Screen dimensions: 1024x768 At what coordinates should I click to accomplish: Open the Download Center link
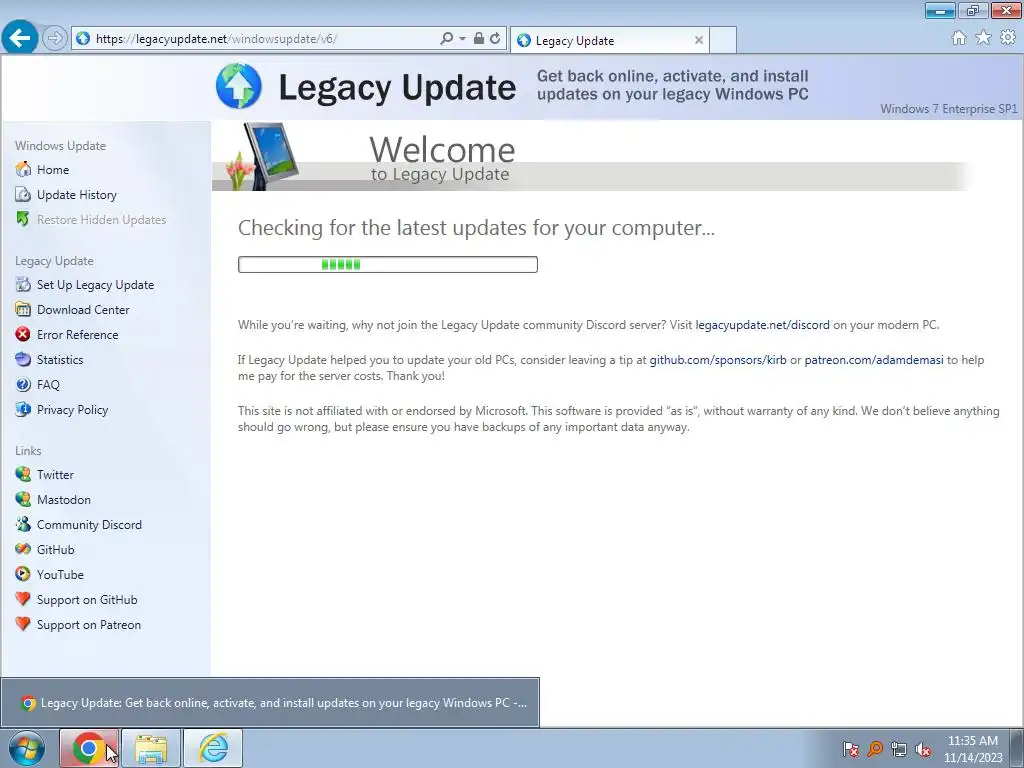83,310
